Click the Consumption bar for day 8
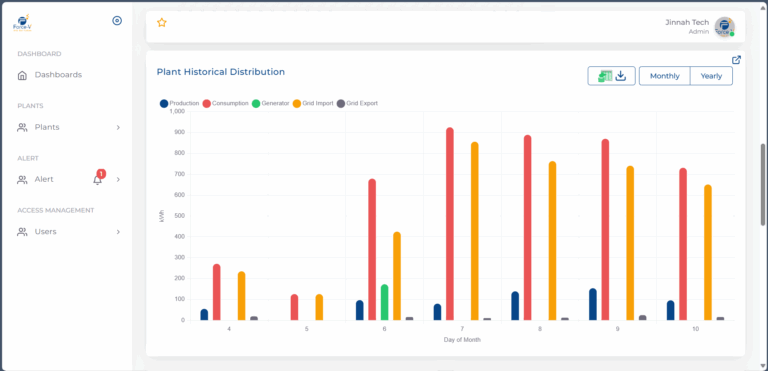The image size is (768, 371). (528, 228)
